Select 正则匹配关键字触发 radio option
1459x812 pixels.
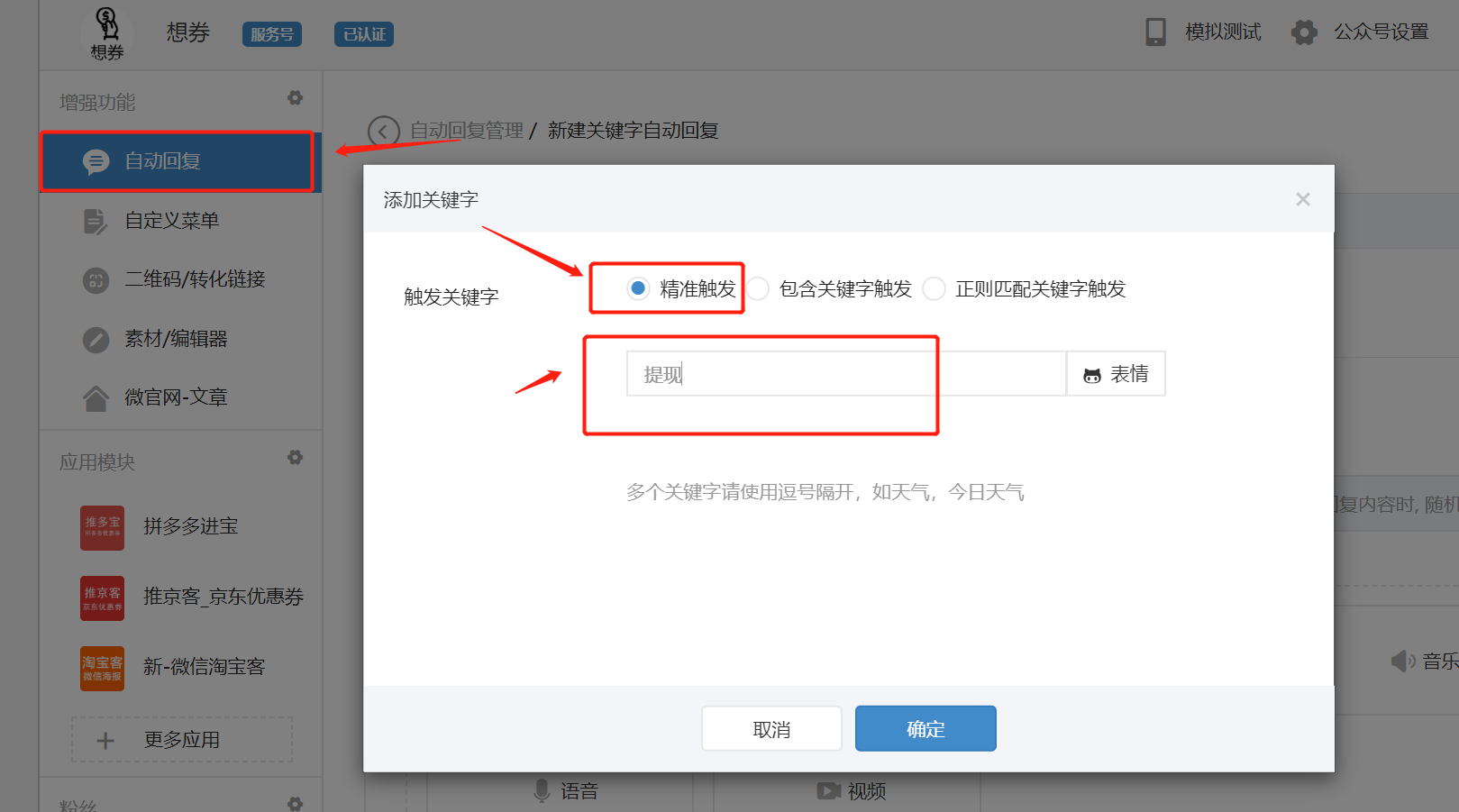[x=935, y=288]
